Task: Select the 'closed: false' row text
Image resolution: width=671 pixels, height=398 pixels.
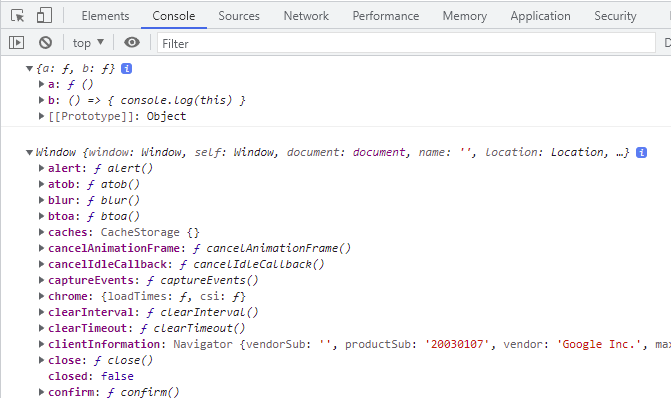Action: pyautogui.click(x=91, y=376)
